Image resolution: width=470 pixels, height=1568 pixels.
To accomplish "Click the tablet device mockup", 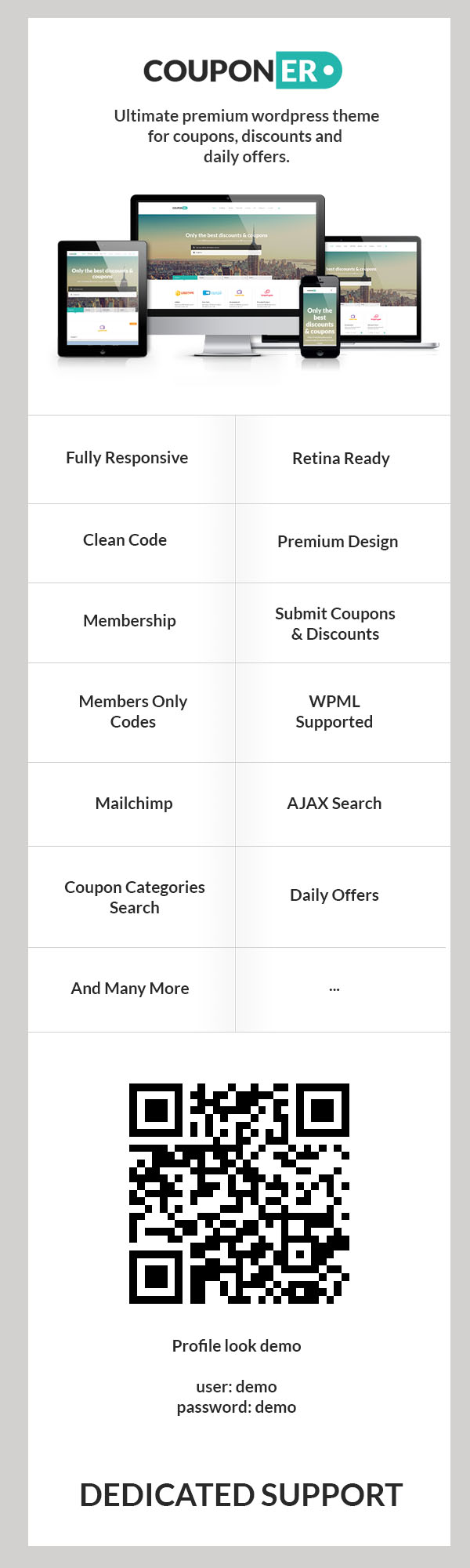I will tap(103, 299).
